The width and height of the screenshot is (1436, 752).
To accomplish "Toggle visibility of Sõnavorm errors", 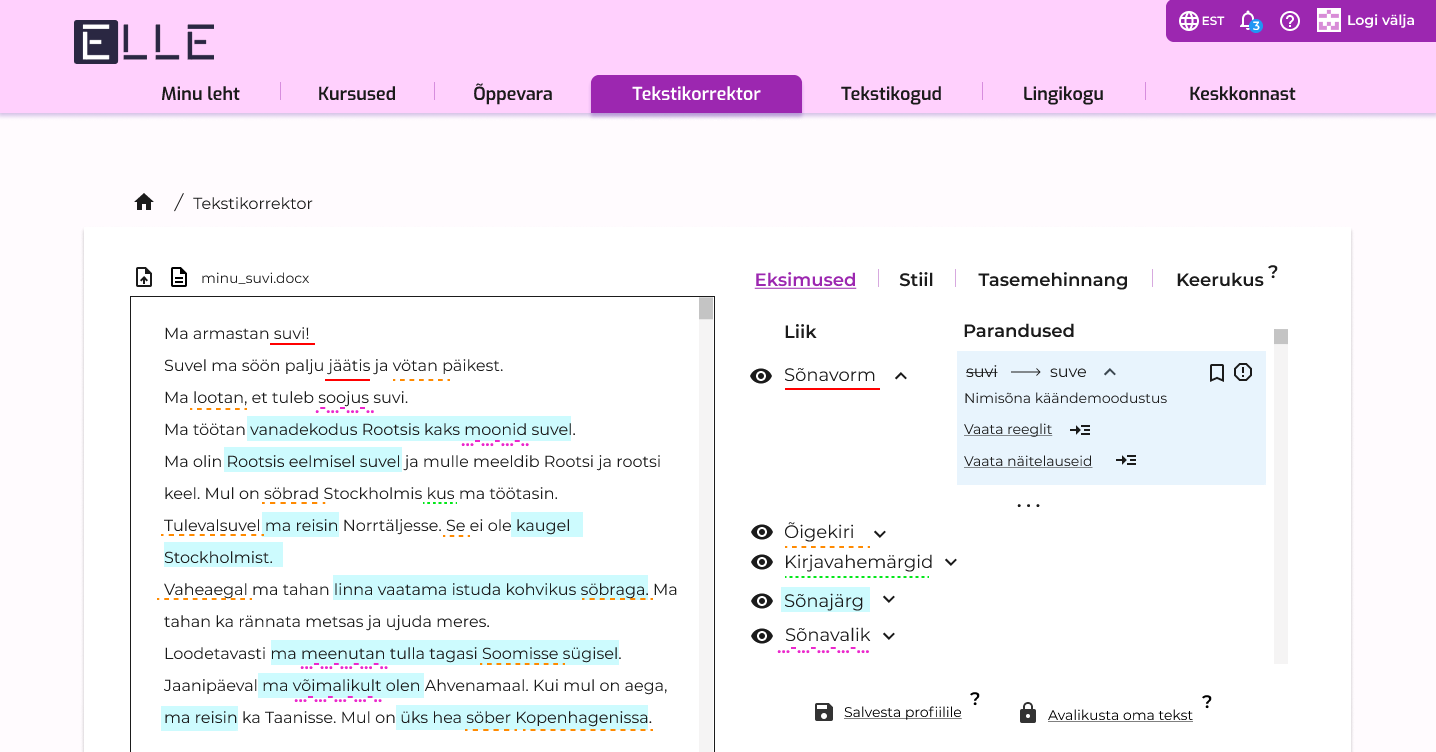I will 761,376.
